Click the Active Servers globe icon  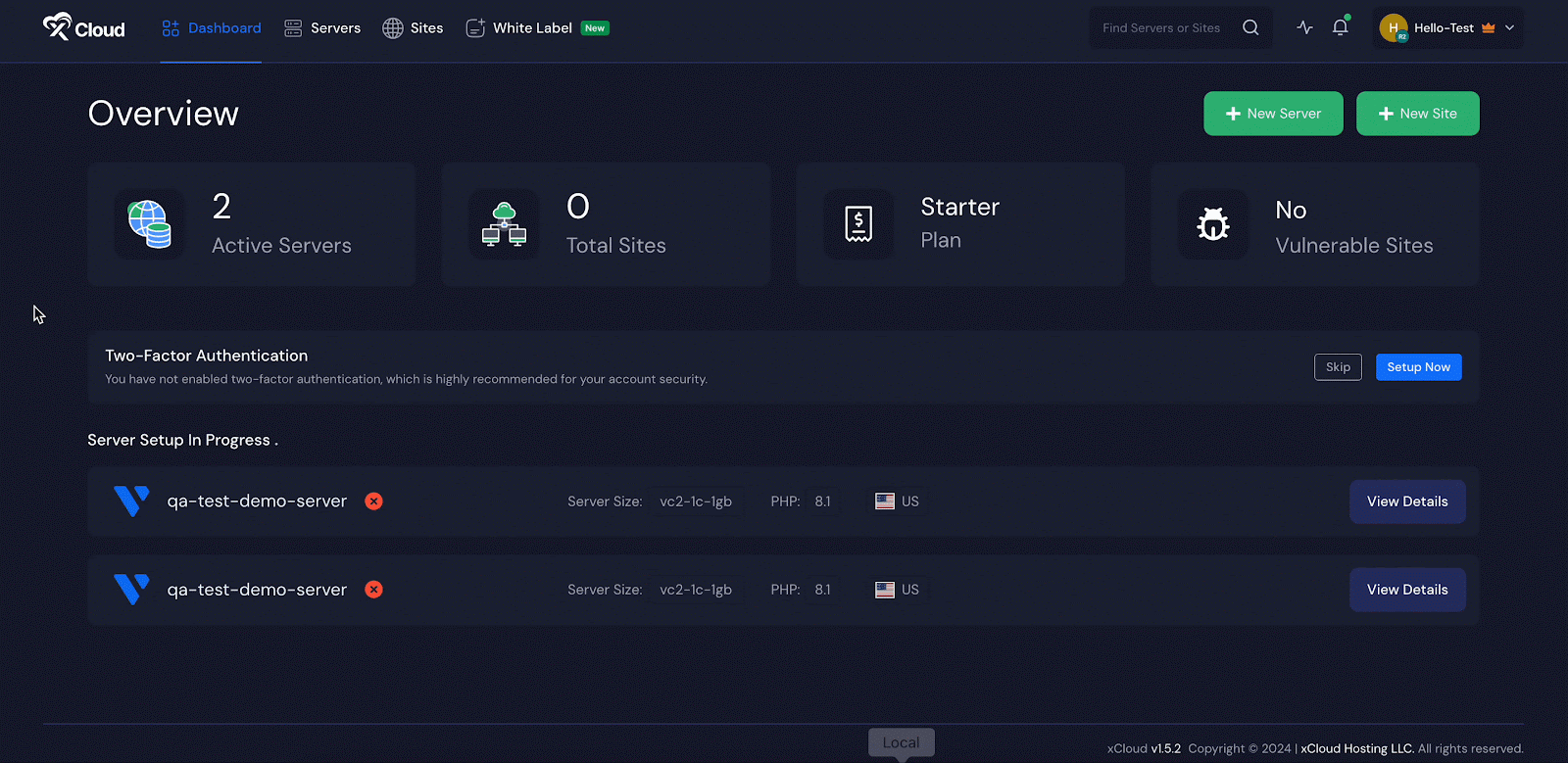(x=149, y=224)
